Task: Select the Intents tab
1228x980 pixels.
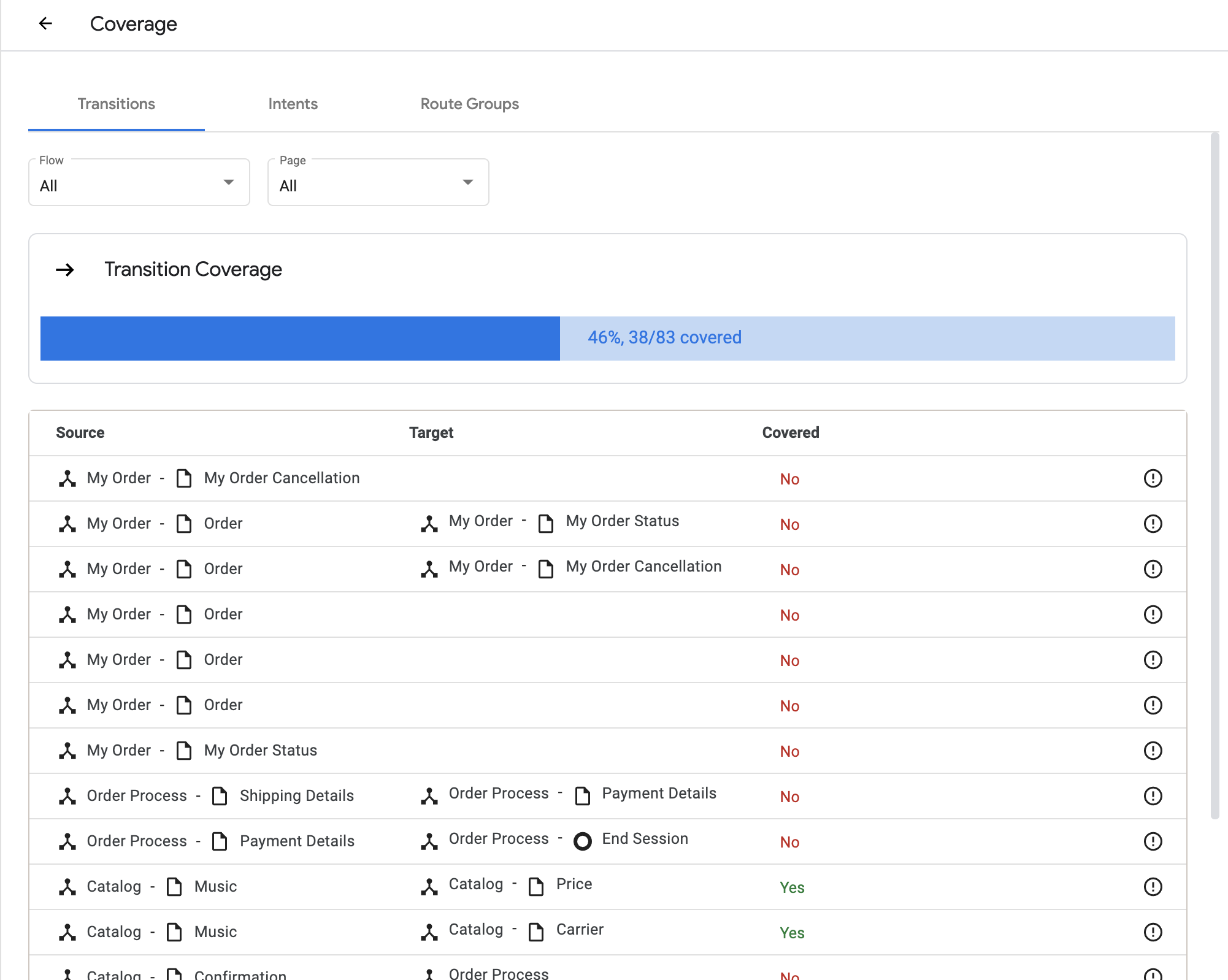Action: [x=293, y=104]
